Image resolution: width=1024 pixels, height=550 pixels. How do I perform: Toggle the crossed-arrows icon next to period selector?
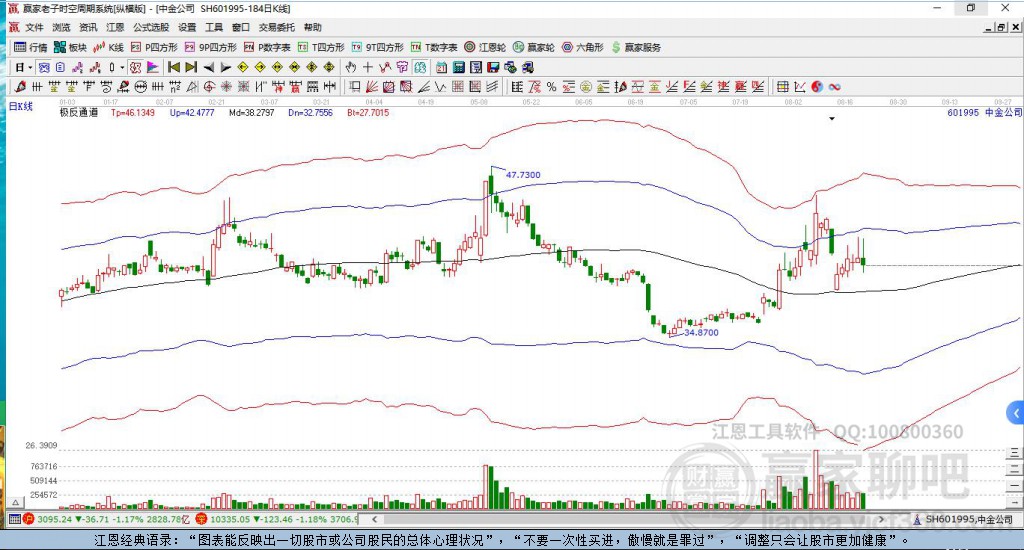click(x=44, y=67)
